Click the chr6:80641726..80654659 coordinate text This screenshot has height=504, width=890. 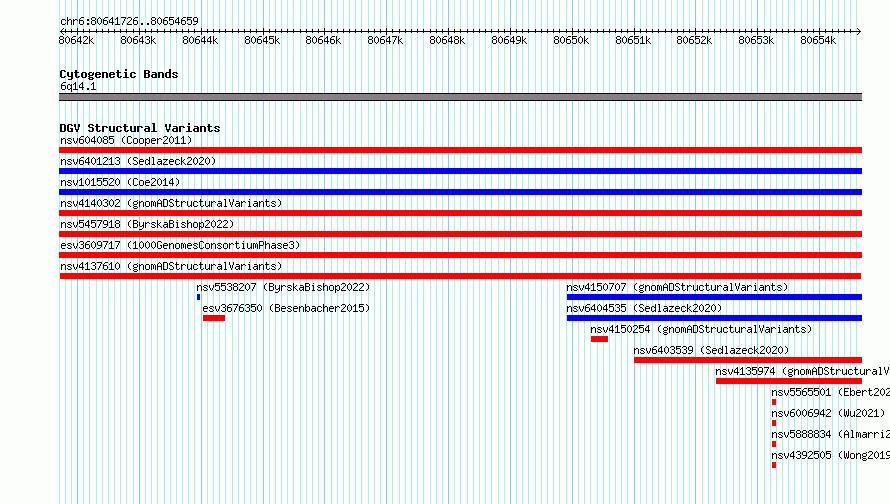tap(129, 21)
